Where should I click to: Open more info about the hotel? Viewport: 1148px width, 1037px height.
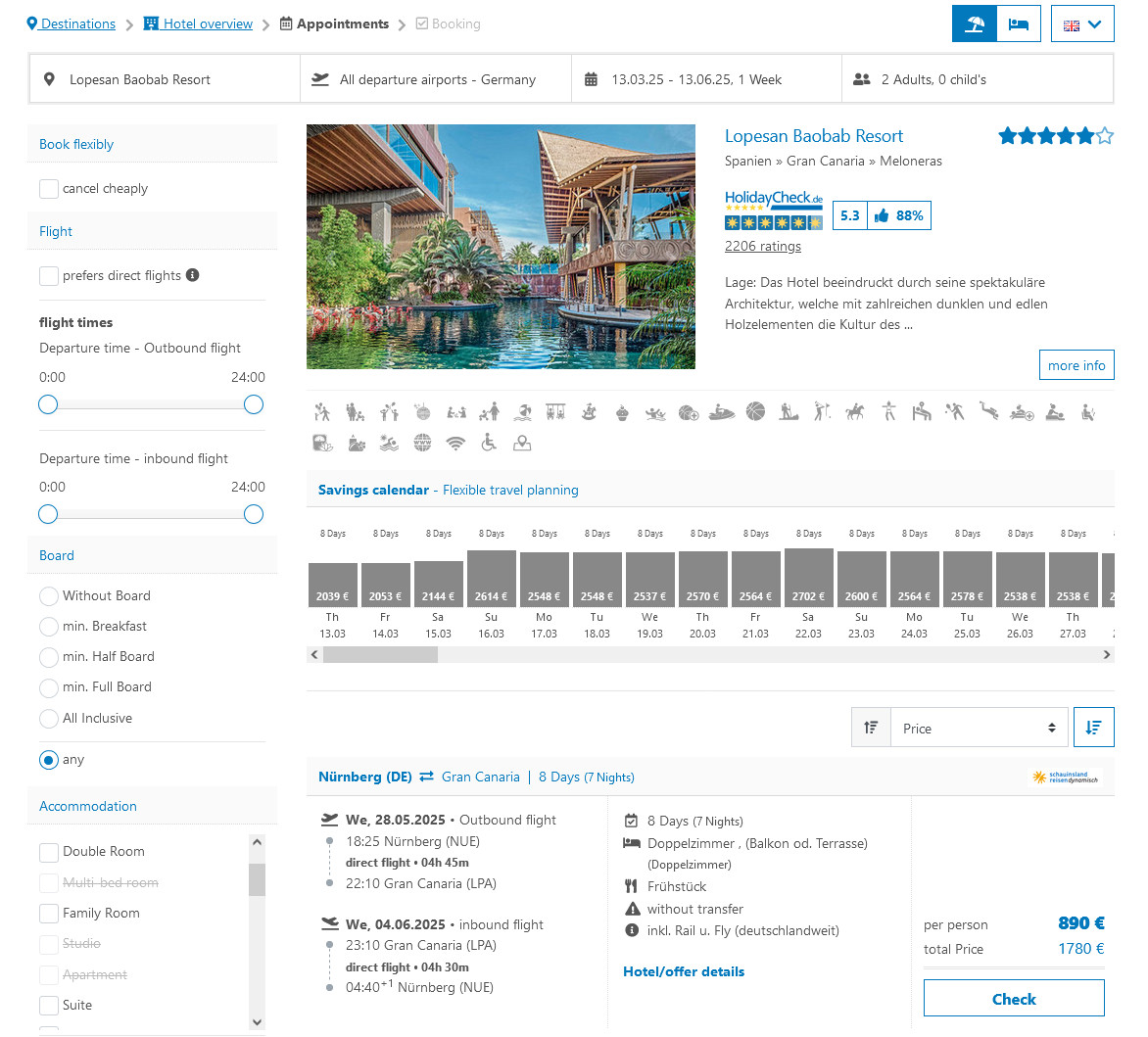(x=1076, y=365)
